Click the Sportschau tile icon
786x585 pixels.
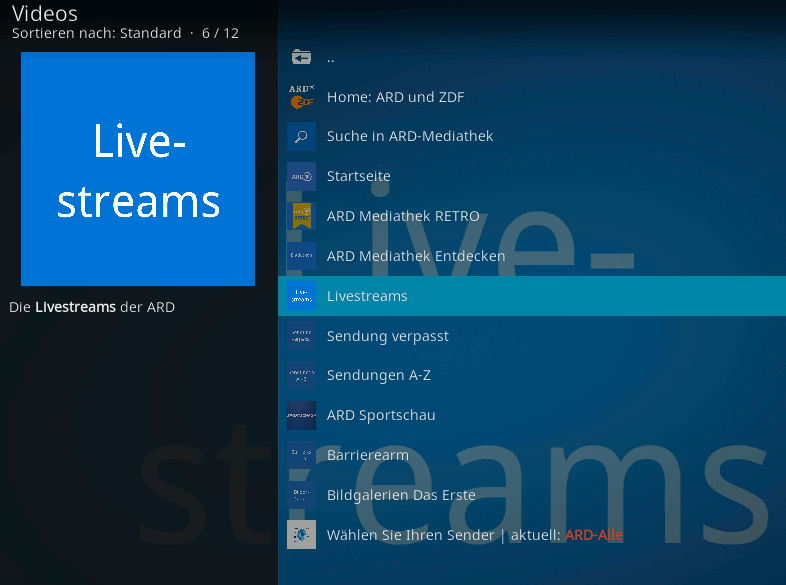[x=301, y=415]
